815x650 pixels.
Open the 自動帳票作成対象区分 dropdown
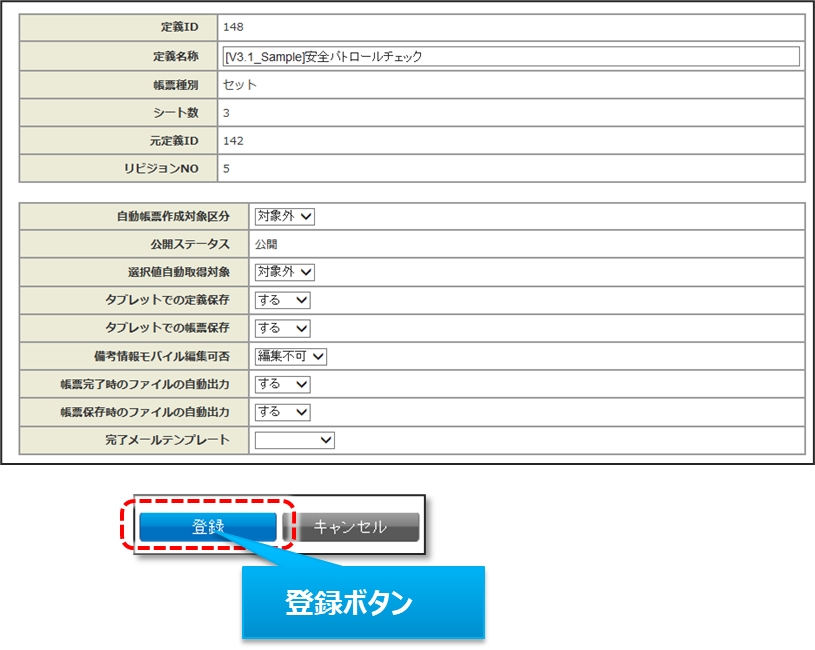pyautogui.click(x=284, y=216)
